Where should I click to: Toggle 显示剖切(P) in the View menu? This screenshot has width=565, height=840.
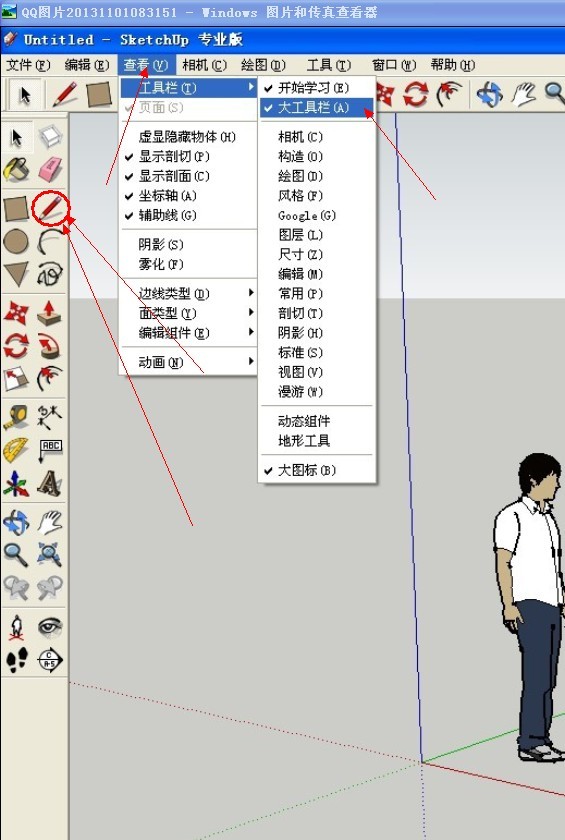(189, 156)
